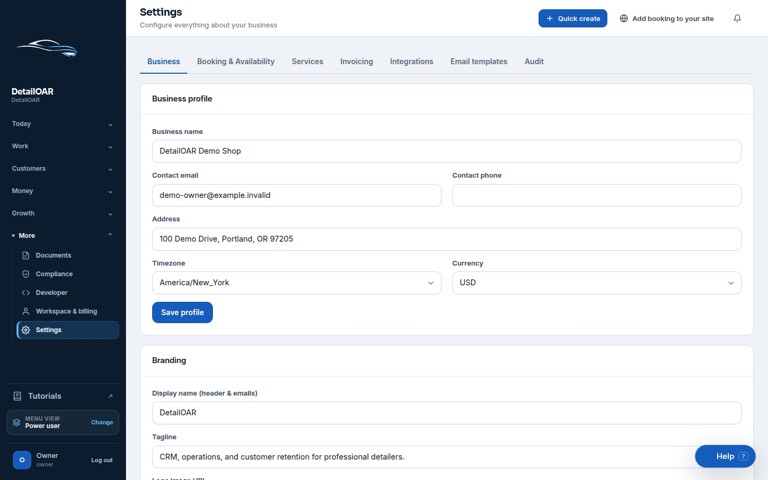This screenshot has width=768, height=480.
Task: Open Compliance in the sidebar
Action: (68, 274)
